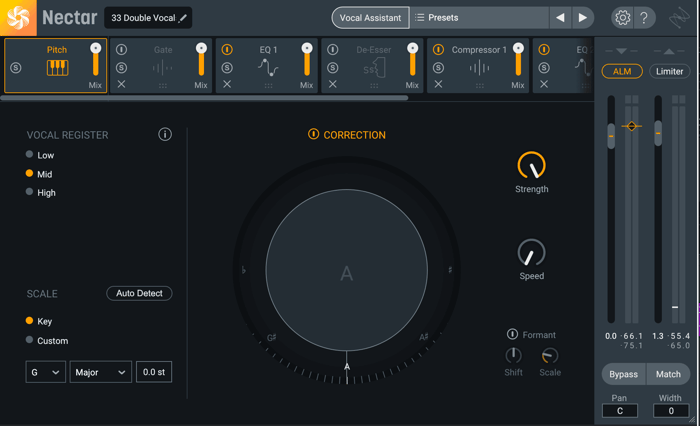Click the output gain up-arrow marker
Image resolution: width=700 pixels, height=426 pixels.
click(669, 51)
